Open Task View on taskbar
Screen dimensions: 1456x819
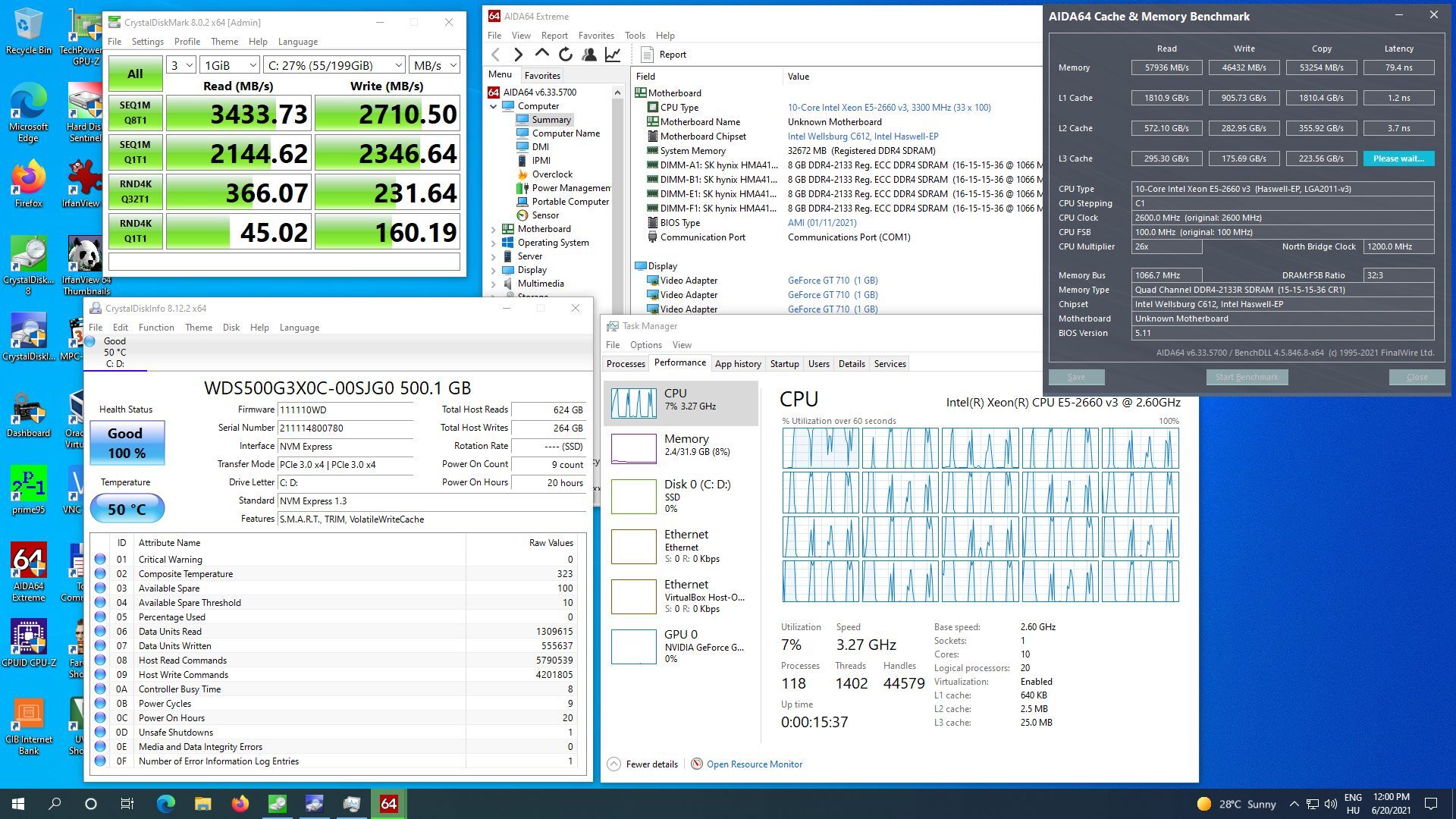tap(127, 804)
